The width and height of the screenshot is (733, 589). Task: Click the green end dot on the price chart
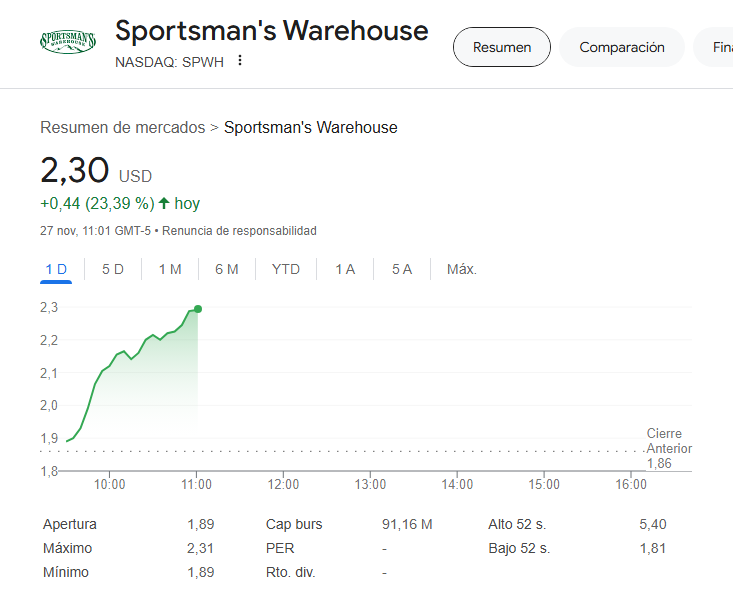pyautogui.click(x=198, y=309)
